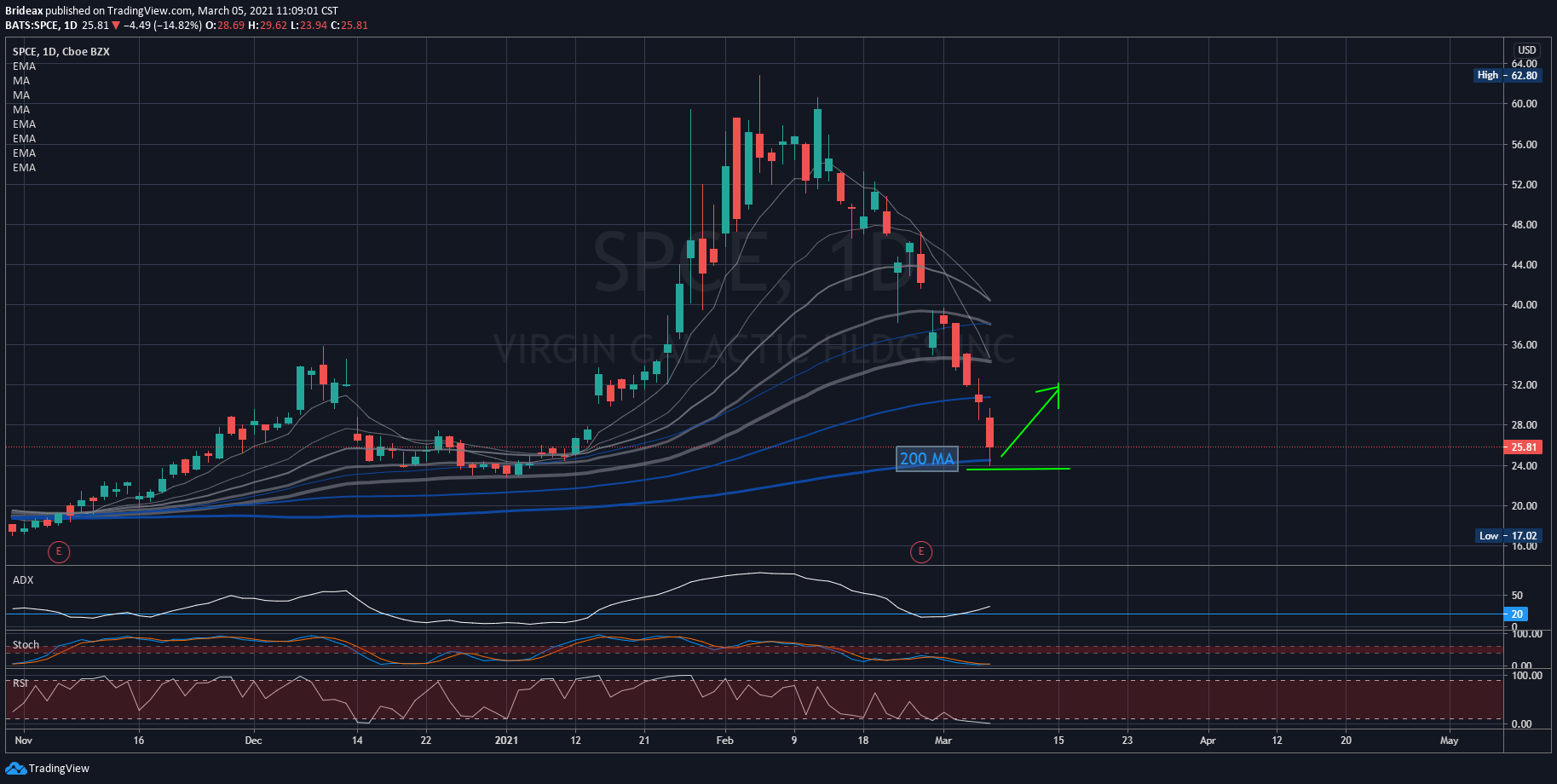This screenshot has height=784, width=1557.
Task: Click the 44.00 price axis value
Action: pyautogui.click(x=1525, y=265)
